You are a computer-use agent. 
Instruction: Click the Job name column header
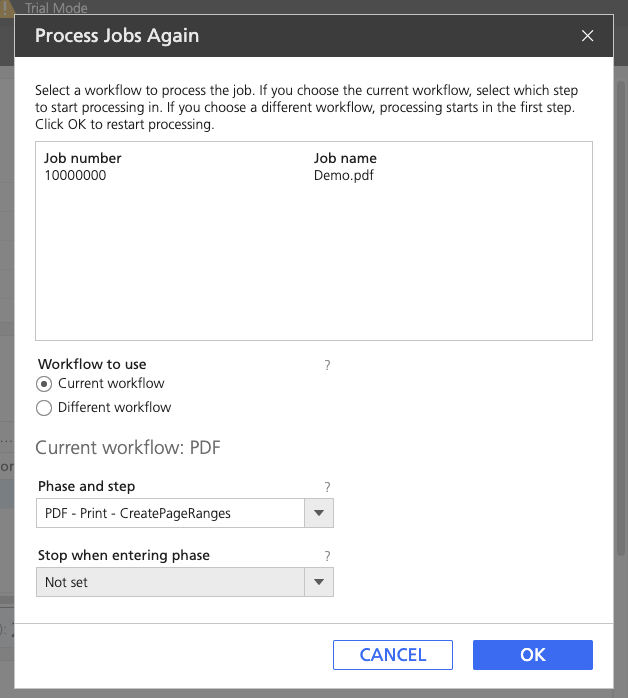tap(345, 158)
